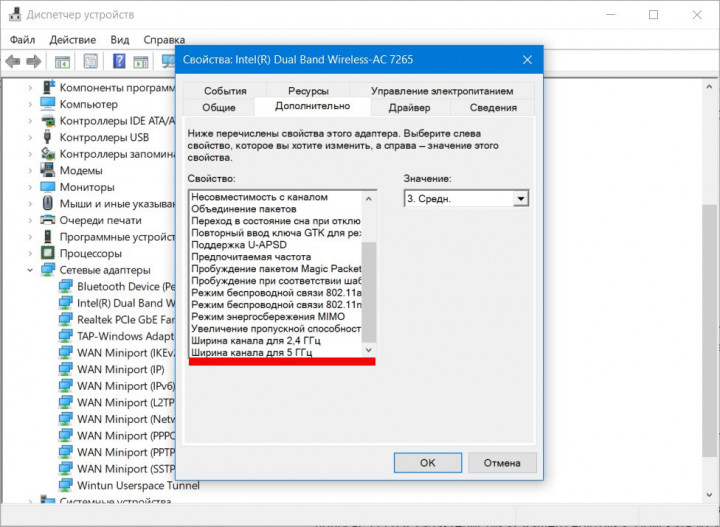Switch to the Драйвер tab

click(410, 107)
